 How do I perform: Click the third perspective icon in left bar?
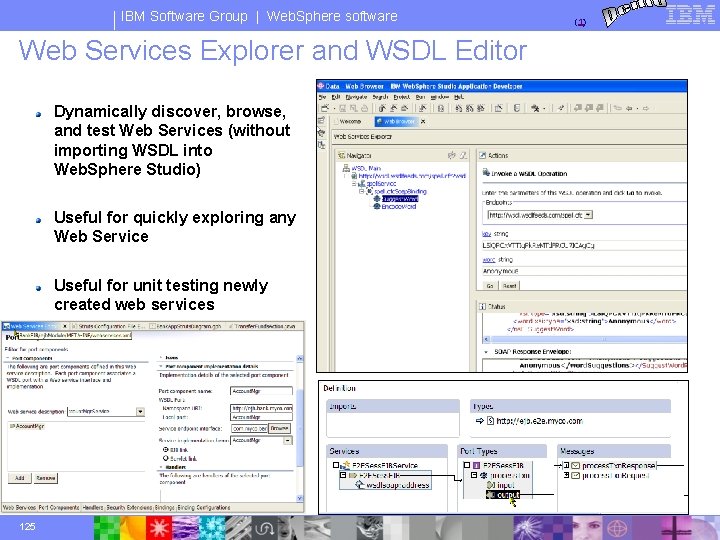click(321, 145)
